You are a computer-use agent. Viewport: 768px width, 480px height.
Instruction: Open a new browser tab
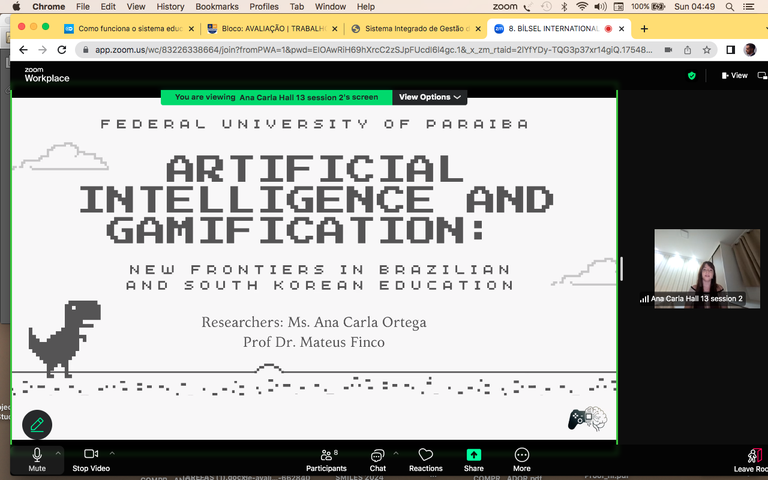644,29
